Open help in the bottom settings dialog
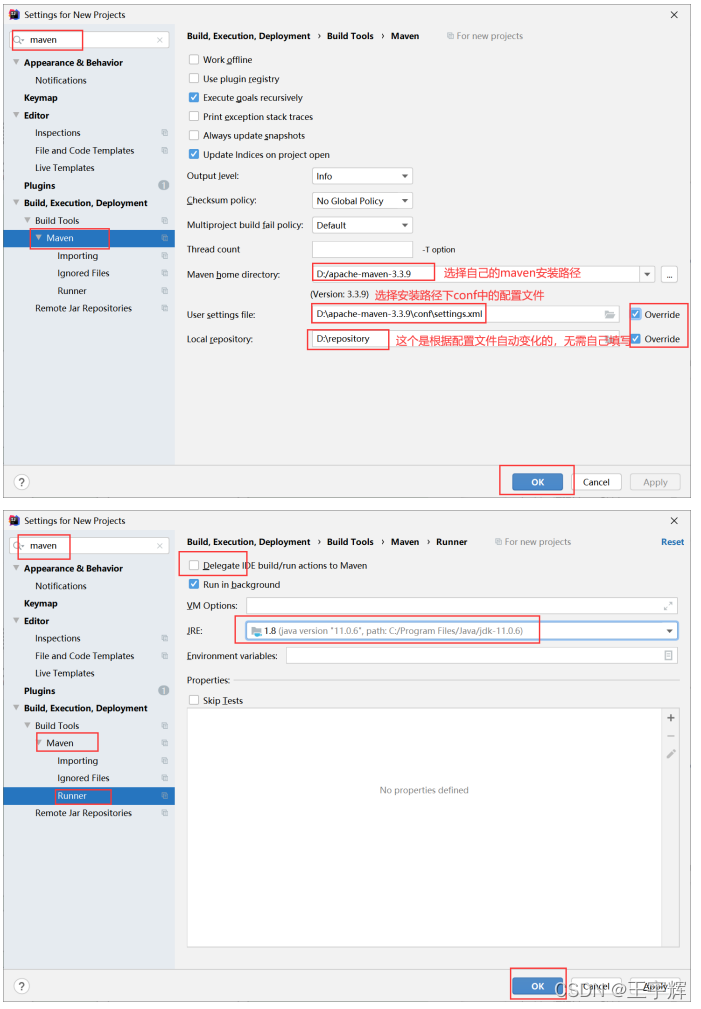 21,986
